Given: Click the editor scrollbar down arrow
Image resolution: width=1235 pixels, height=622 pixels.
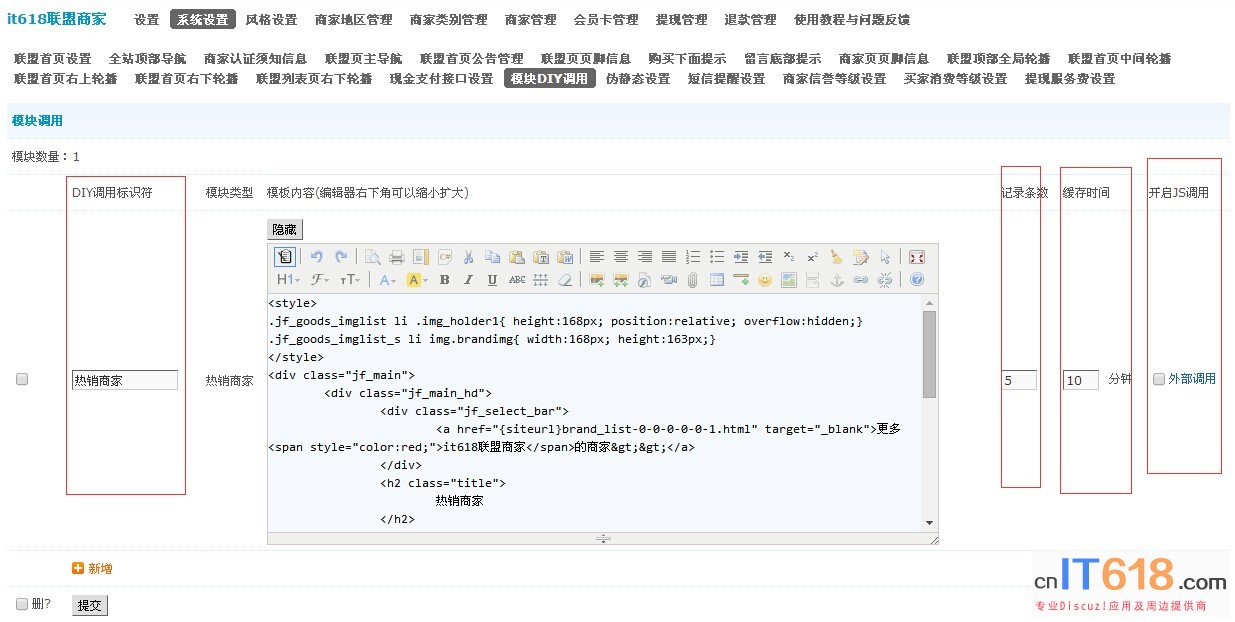Looking at the screenshot, I should [x=930, y=522].
